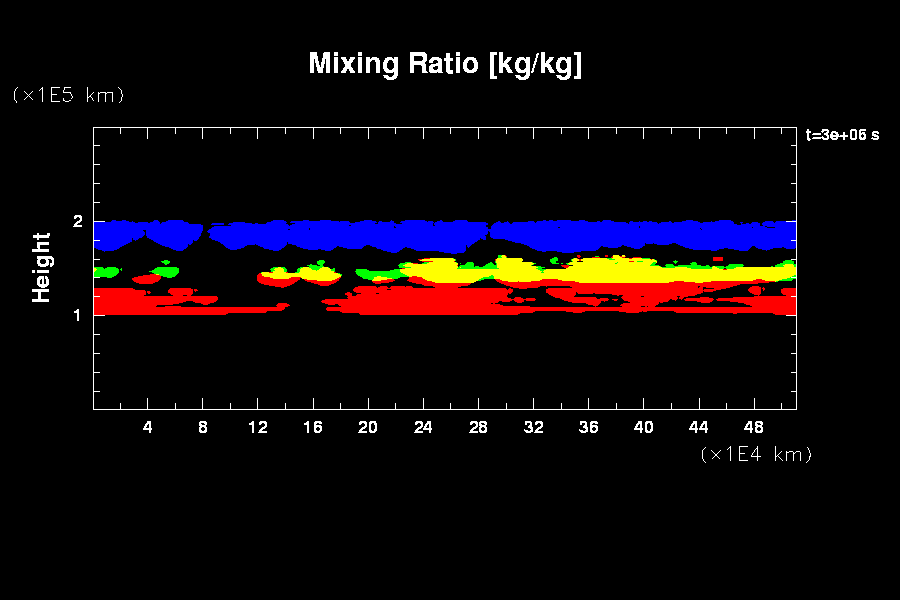Select x-axis tick label 36

588,427
